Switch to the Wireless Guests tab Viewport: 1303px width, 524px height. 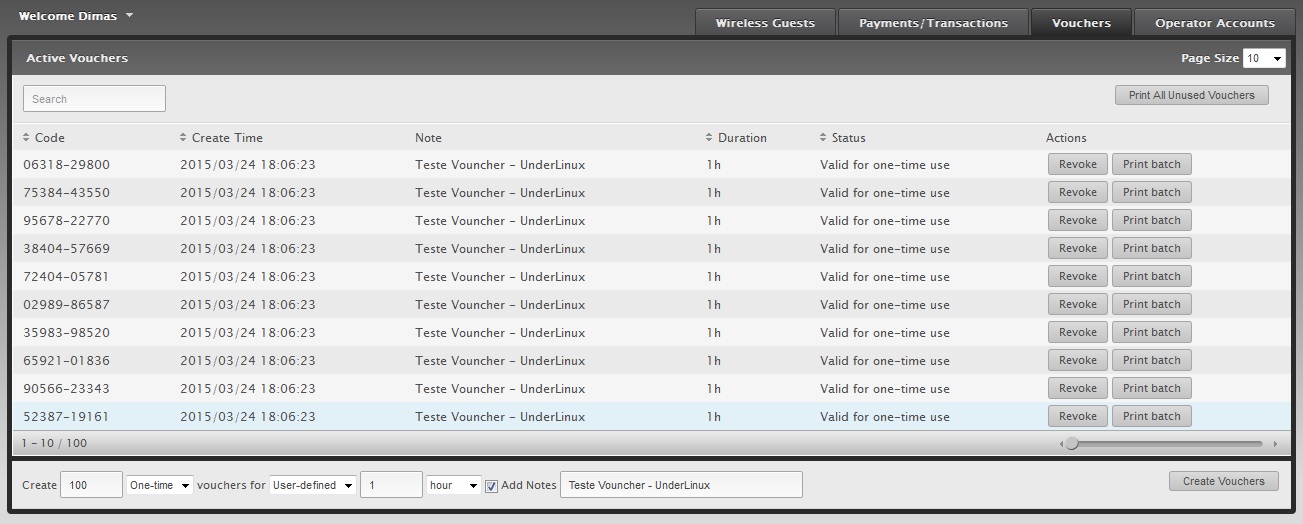pyautogui.click(x=765, y=22)
